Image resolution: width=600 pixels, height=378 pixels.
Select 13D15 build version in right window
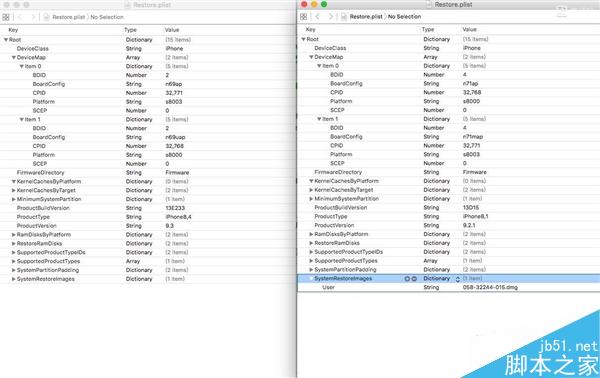coord(471,208)
